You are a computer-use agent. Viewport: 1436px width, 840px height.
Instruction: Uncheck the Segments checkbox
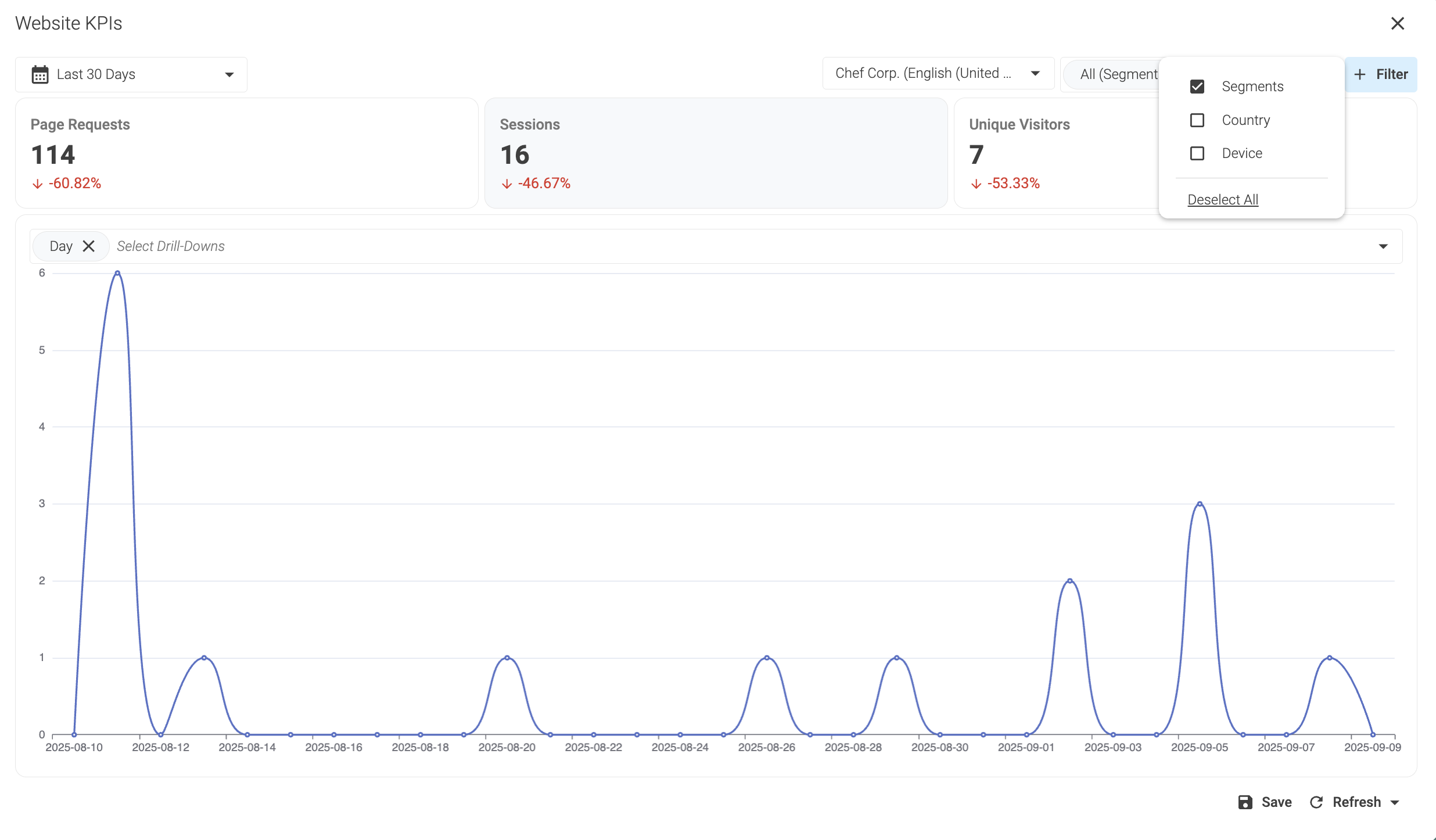1197,87
